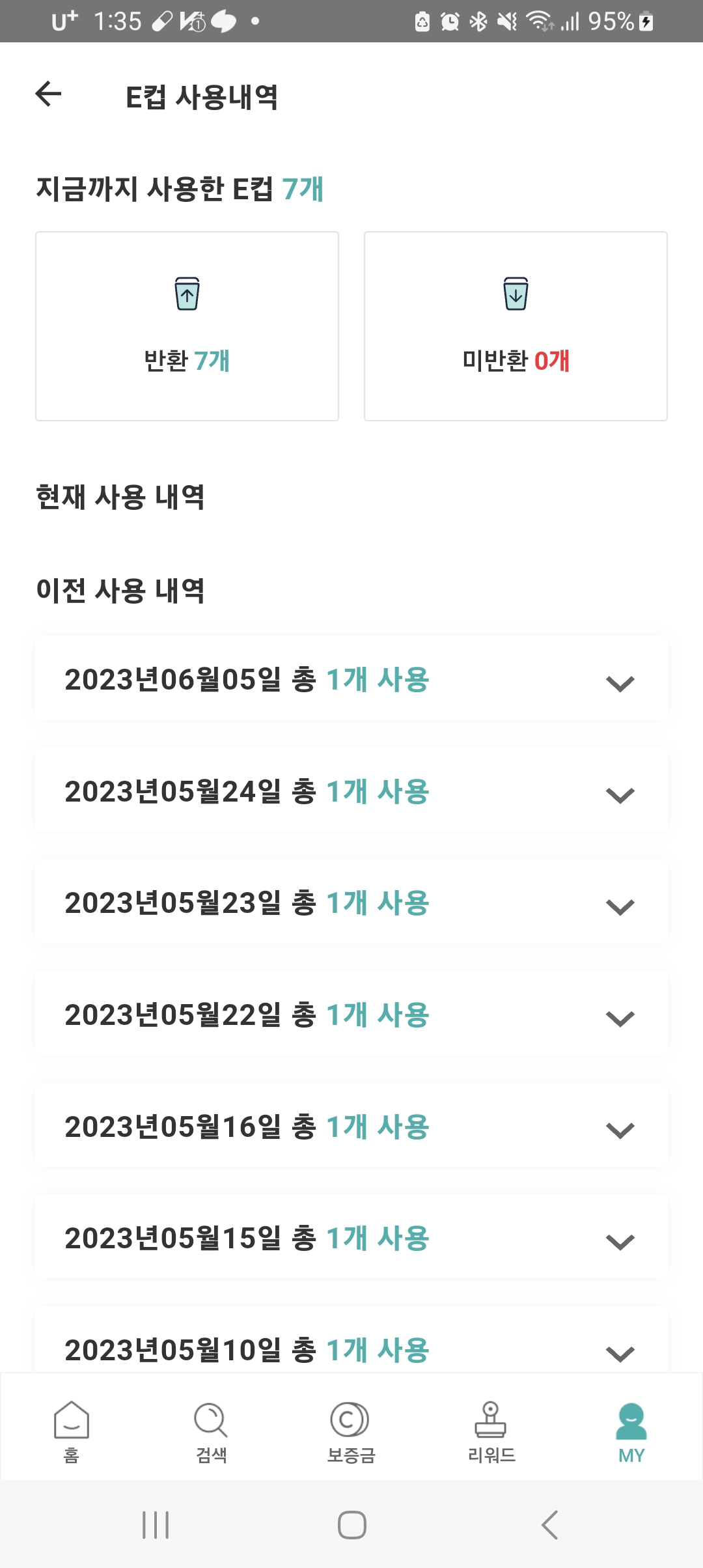Image resolution: width=703 pixels, height=1568 pixels.
Task: Expand the 2023년06월05일 usage entry chevron
Action: coord(620,683)
